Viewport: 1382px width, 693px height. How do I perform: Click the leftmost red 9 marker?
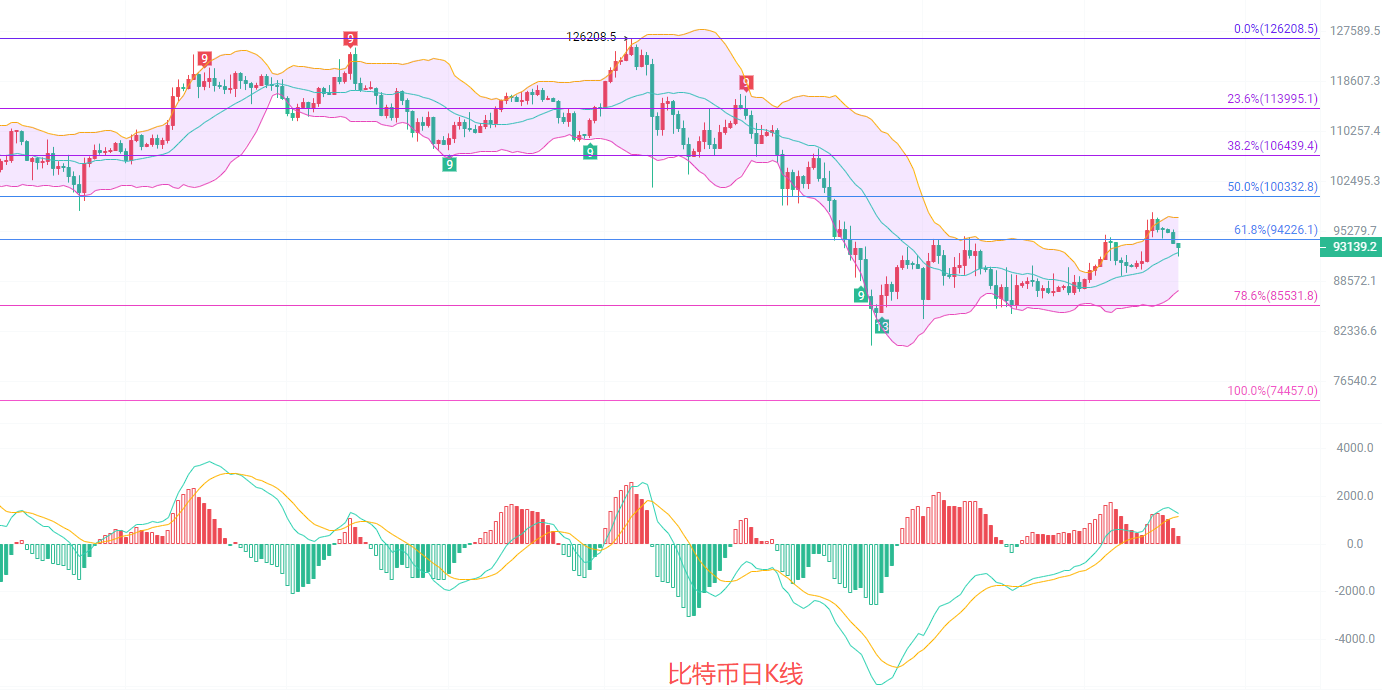[x=204, y=59]
